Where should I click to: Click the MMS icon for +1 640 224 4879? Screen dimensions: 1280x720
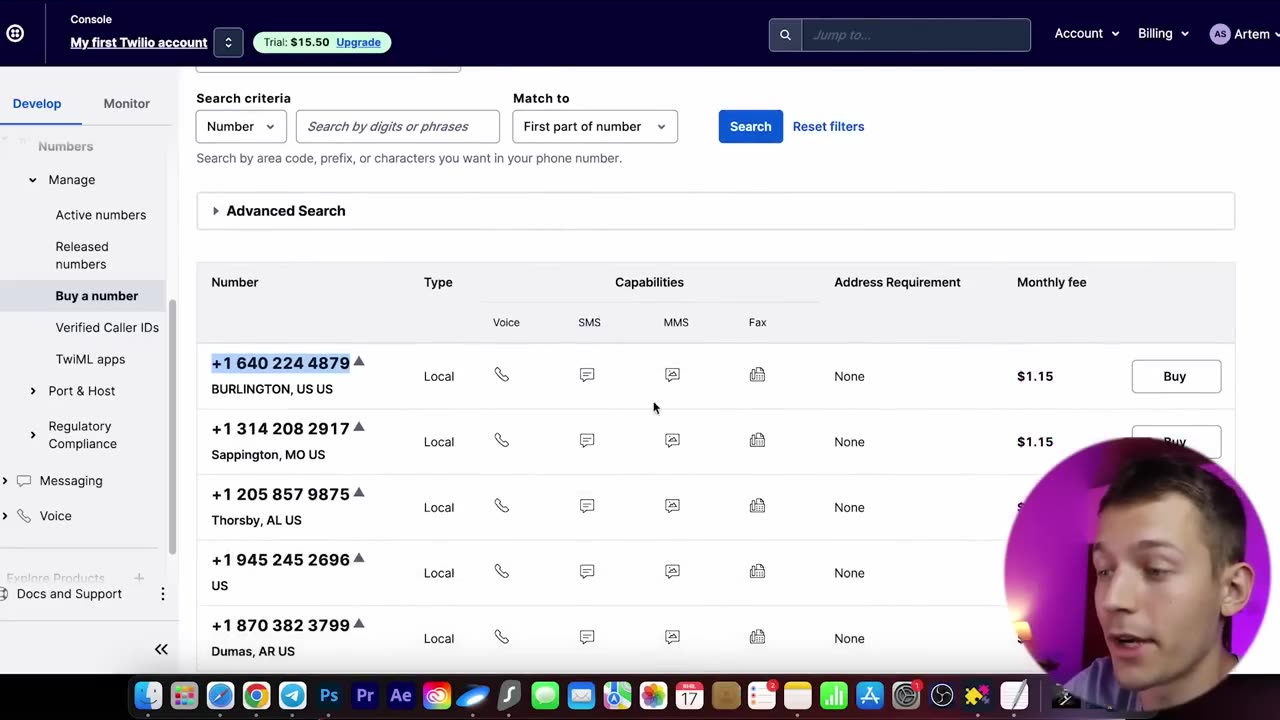[672, 375]
